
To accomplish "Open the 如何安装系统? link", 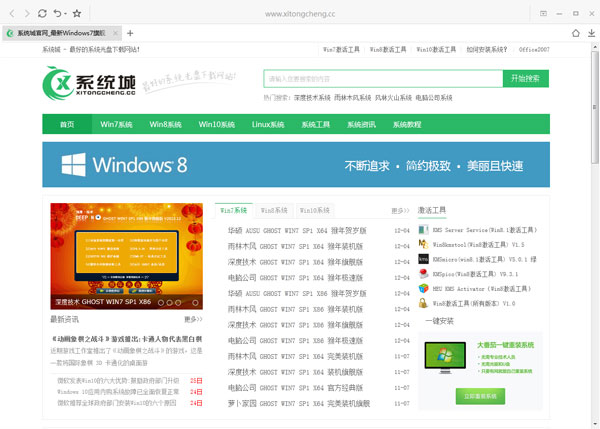I will point(486,49).
